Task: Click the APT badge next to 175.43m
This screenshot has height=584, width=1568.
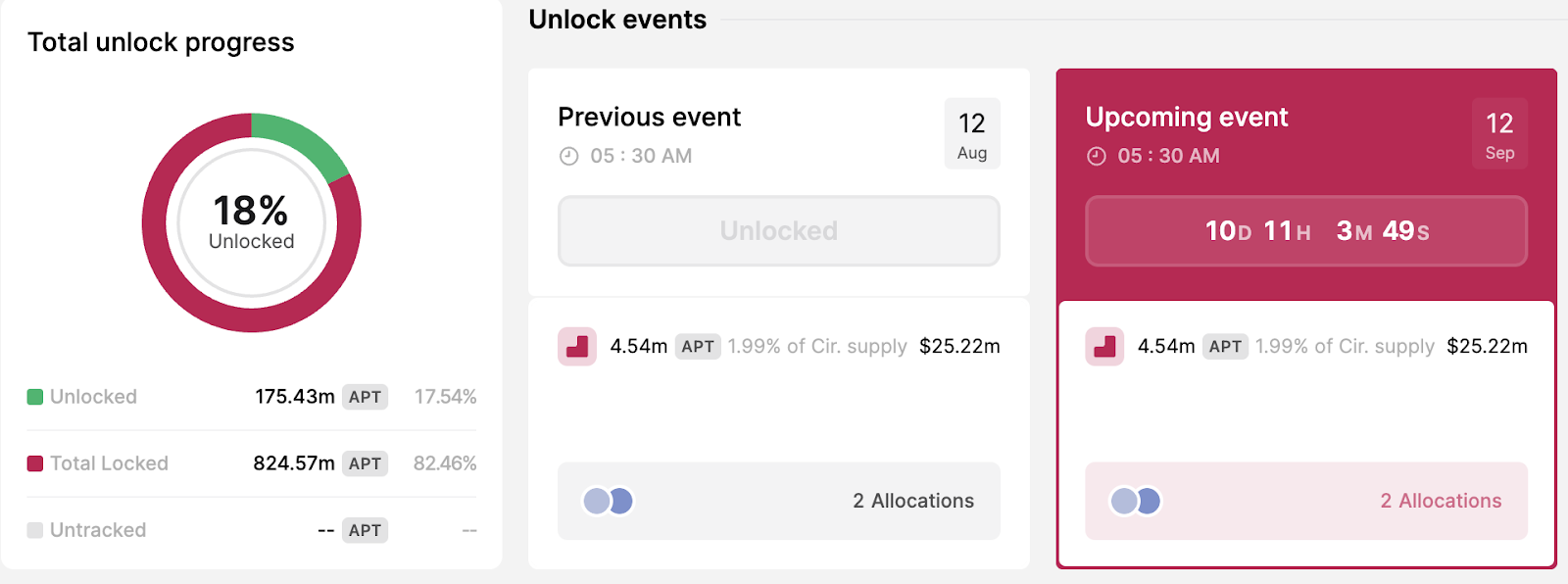Action: (364, 397)
